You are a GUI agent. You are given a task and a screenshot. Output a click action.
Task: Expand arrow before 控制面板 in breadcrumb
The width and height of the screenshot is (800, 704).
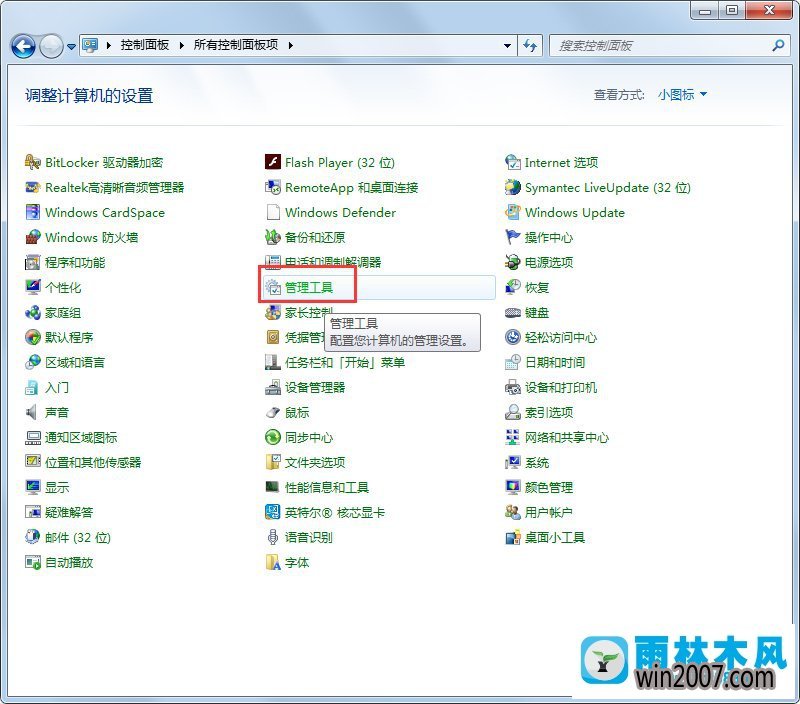point(109,45)
